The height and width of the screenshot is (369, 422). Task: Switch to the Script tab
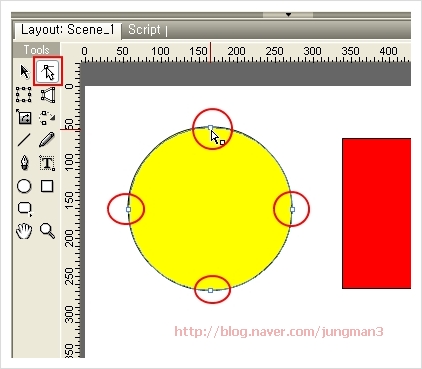coord(144,30)
